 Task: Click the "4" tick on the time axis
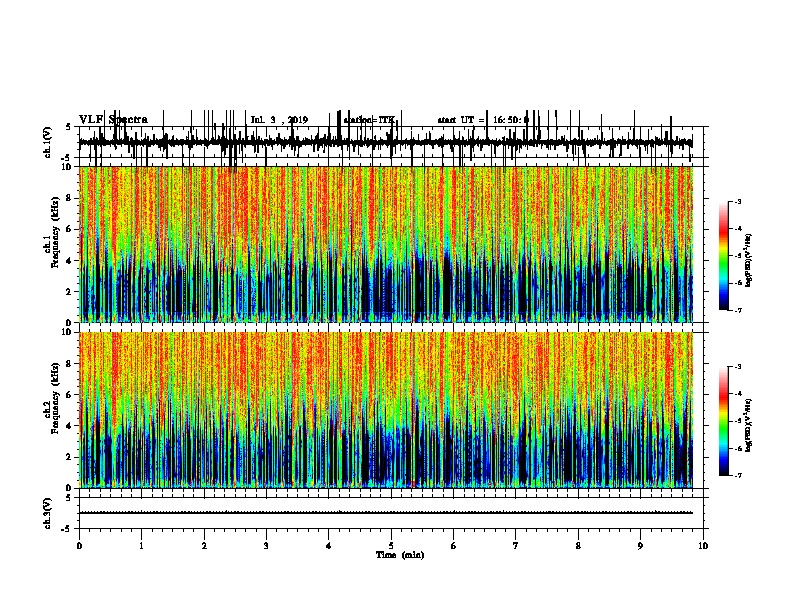click(329, 546)
